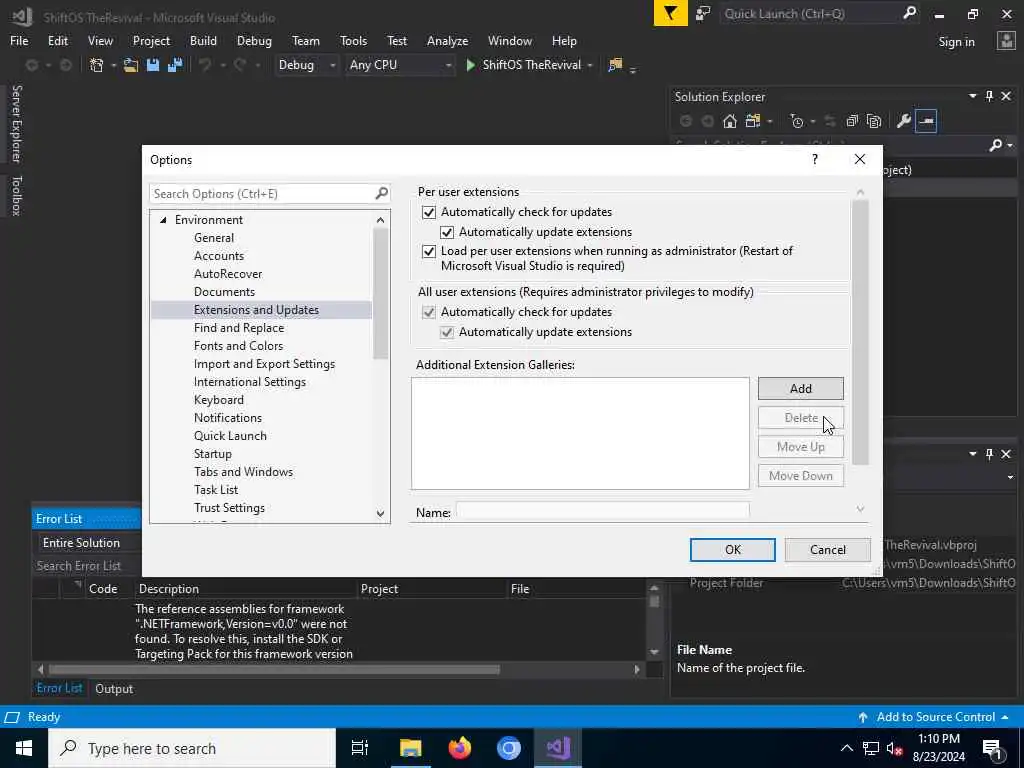The width and height of the screenshot is (1024, 768).
Task: Switch to the Output tab
Action: tap(114, 688)
